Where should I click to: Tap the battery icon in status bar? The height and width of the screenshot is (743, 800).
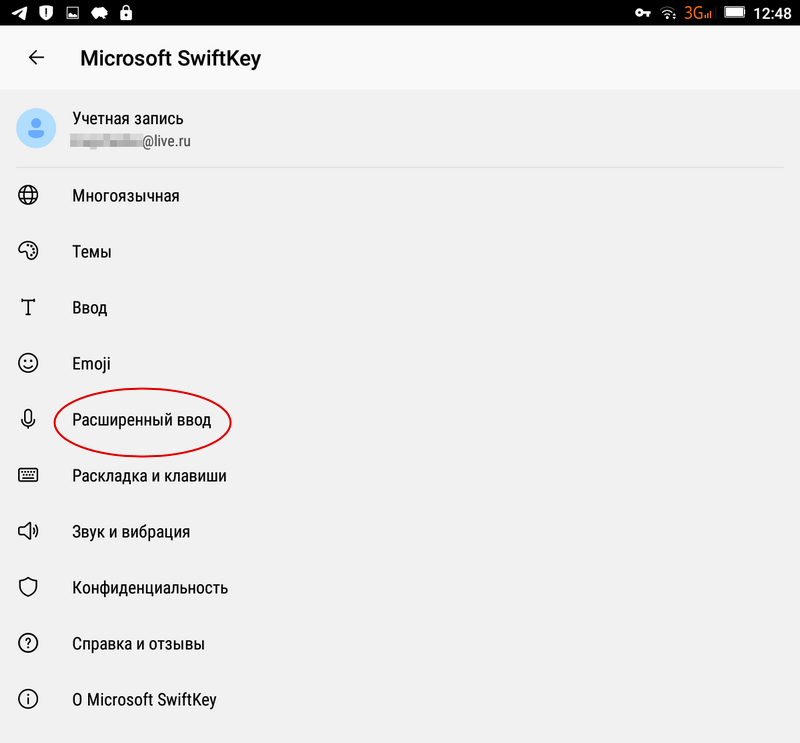point(735,12)
